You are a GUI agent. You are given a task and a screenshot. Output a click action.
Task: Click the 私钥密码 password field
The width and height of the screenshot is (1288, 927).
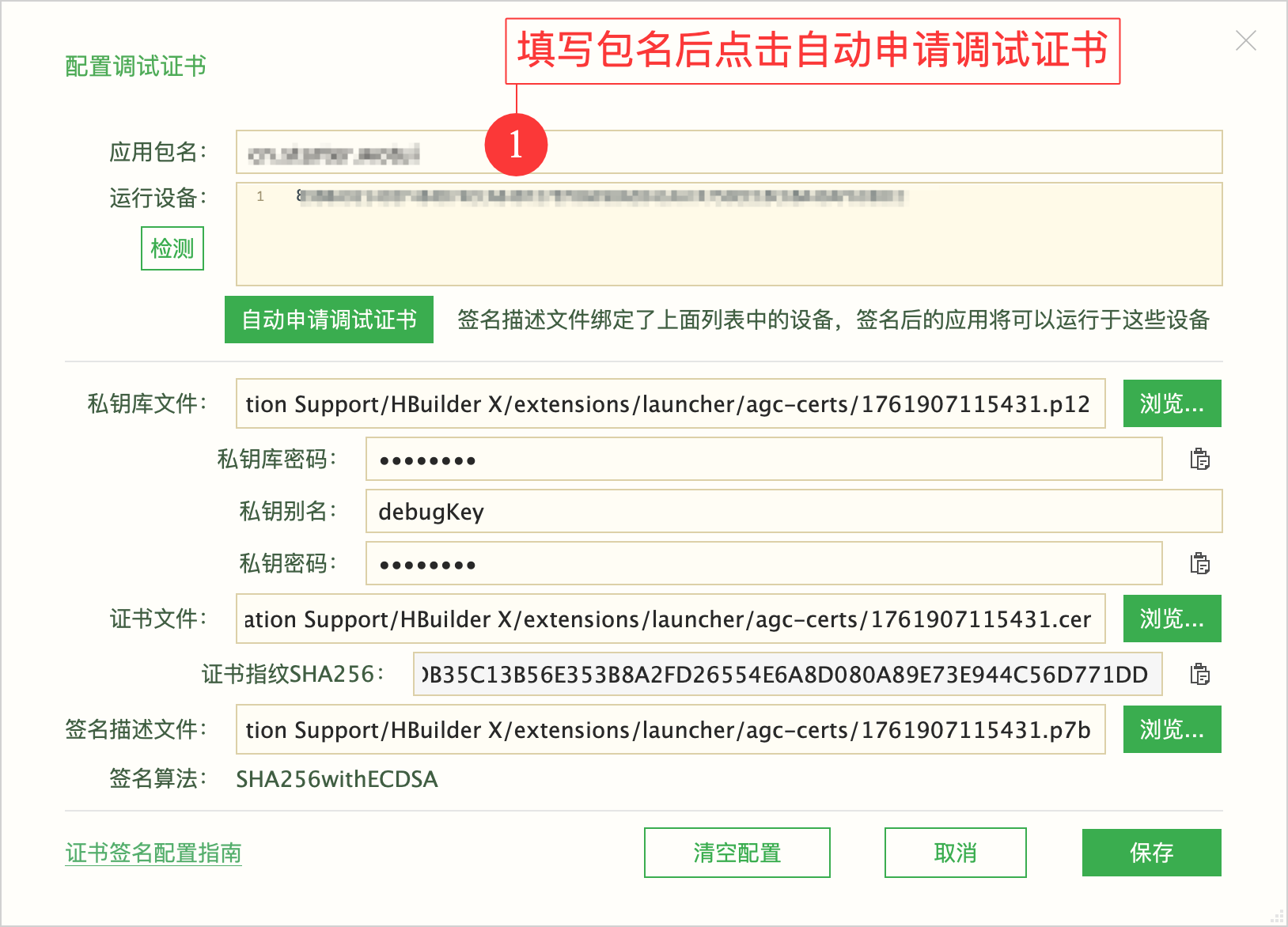coord(763,564)
